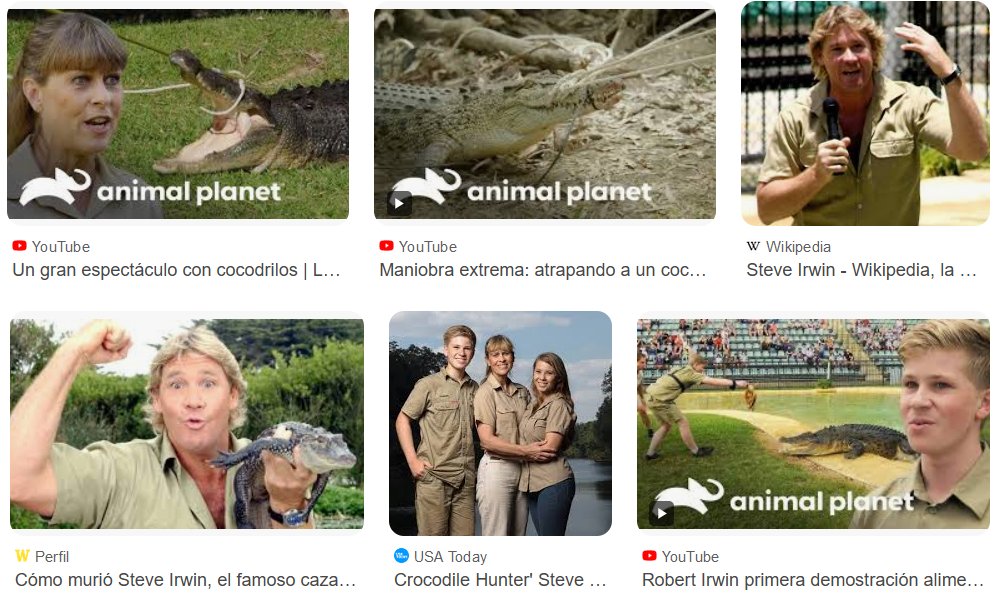Click the Perfil source name label
This screenshot has width=1008, height=602.
[x=52, y=556]
